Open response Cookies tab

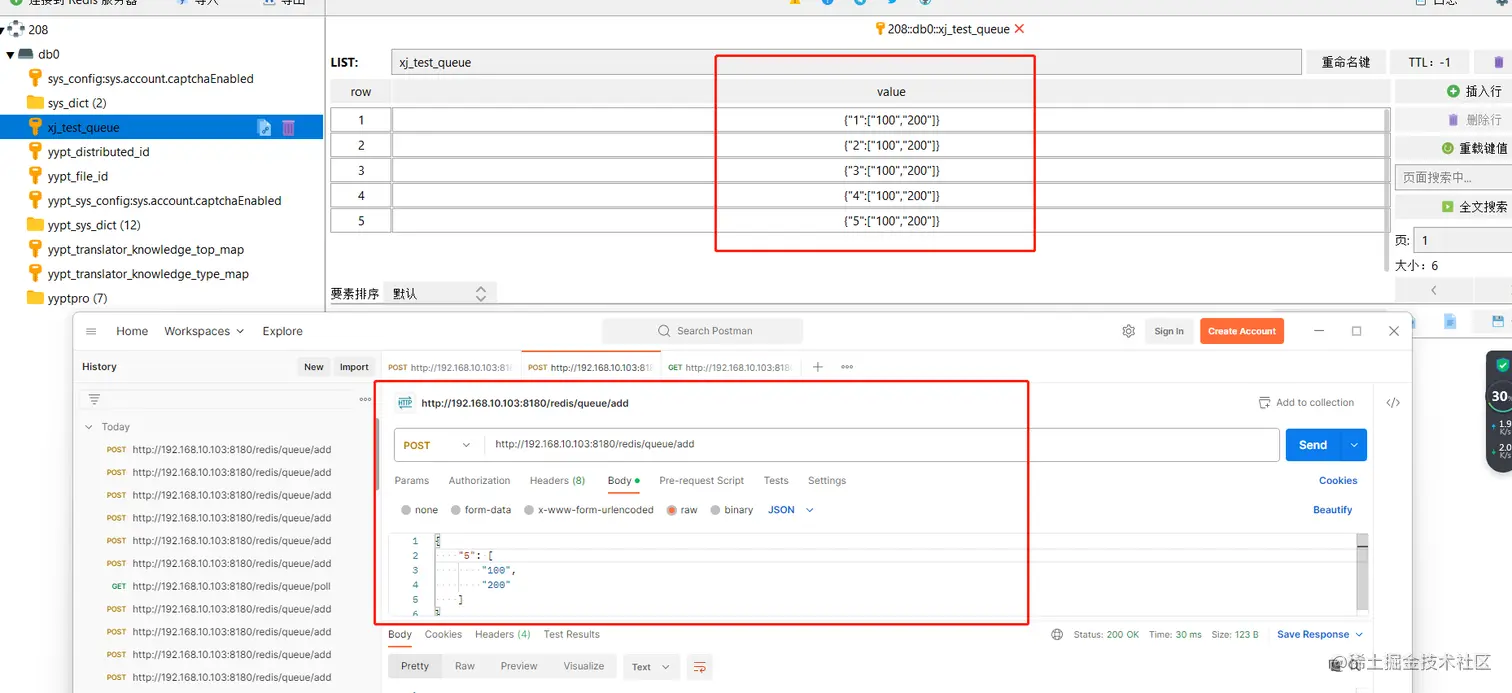443,634
